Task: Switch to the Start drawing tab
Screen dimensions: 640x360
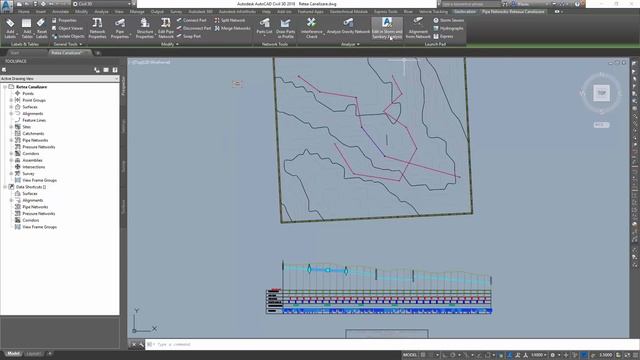Action: point(16,53)
